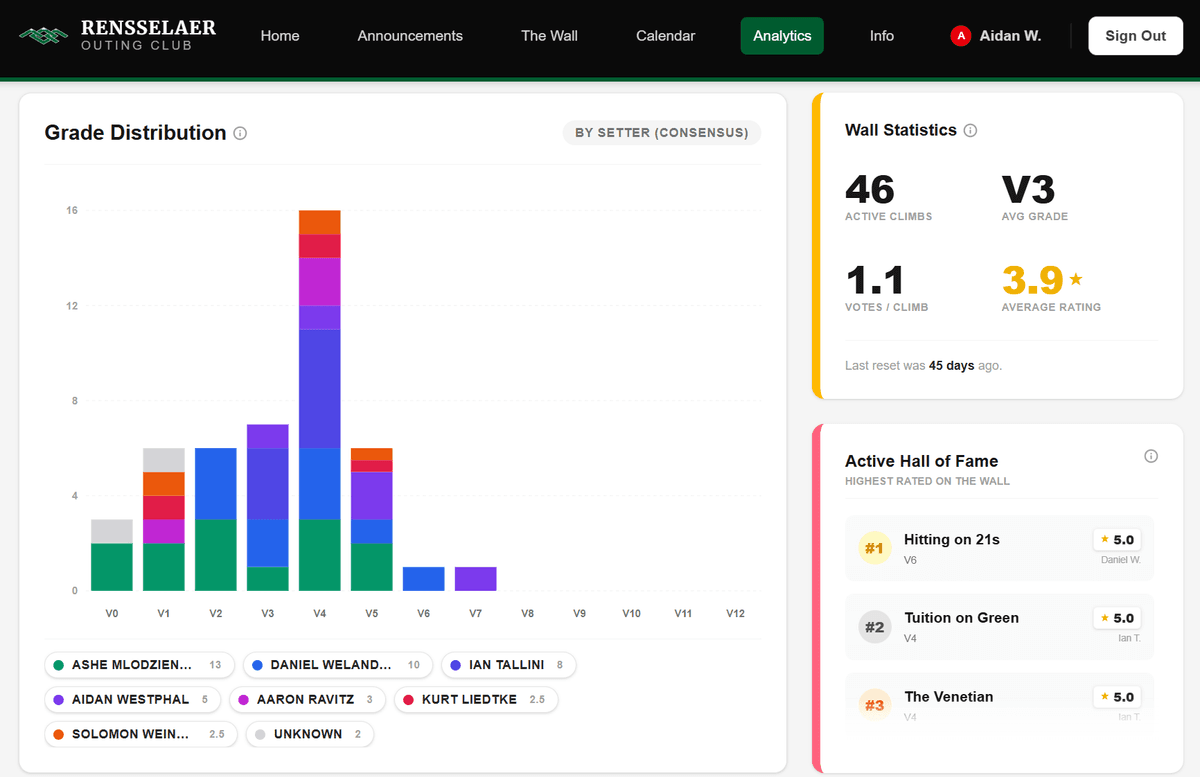Click the 5.0 rating on The Venetian
The height and width of the screenshot is (777, 1200).
(x=1117, y=697)
